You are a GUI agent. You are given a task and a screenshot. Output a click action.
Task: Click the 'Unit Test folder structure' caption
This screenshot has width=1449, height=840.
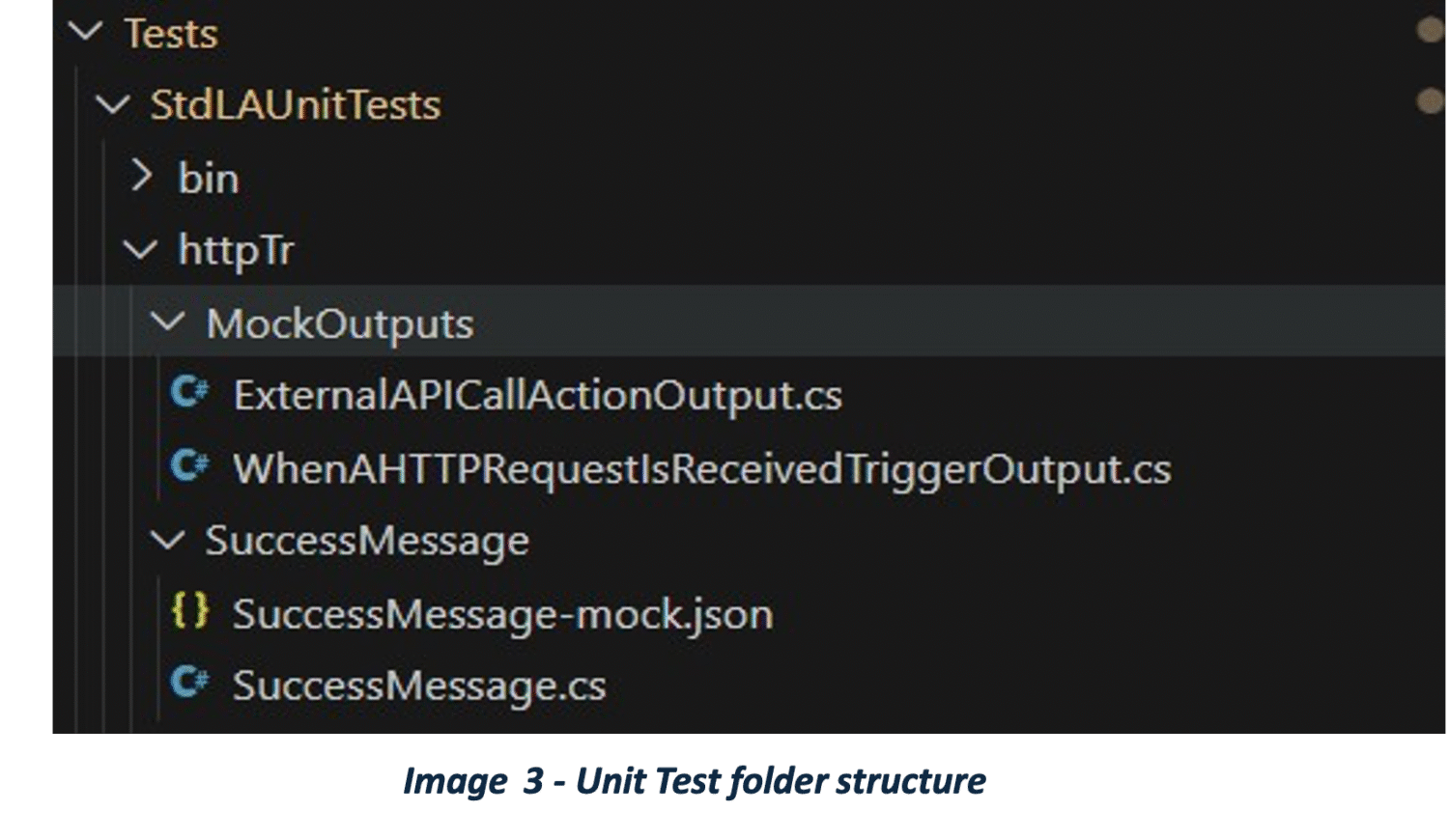click(696, 780)
